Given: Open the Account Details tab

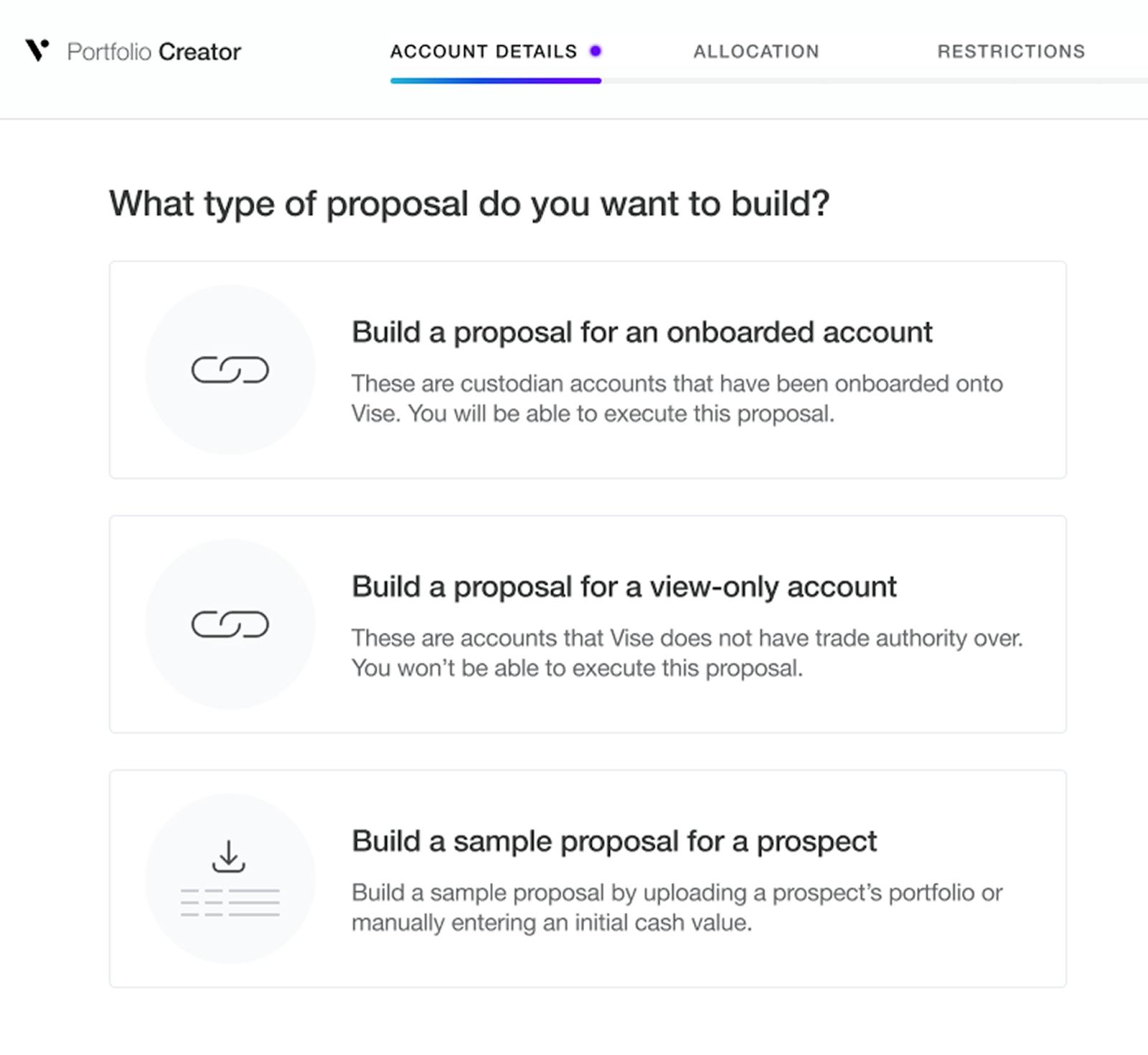Looking at the screenshot, I should click(483, 52).
